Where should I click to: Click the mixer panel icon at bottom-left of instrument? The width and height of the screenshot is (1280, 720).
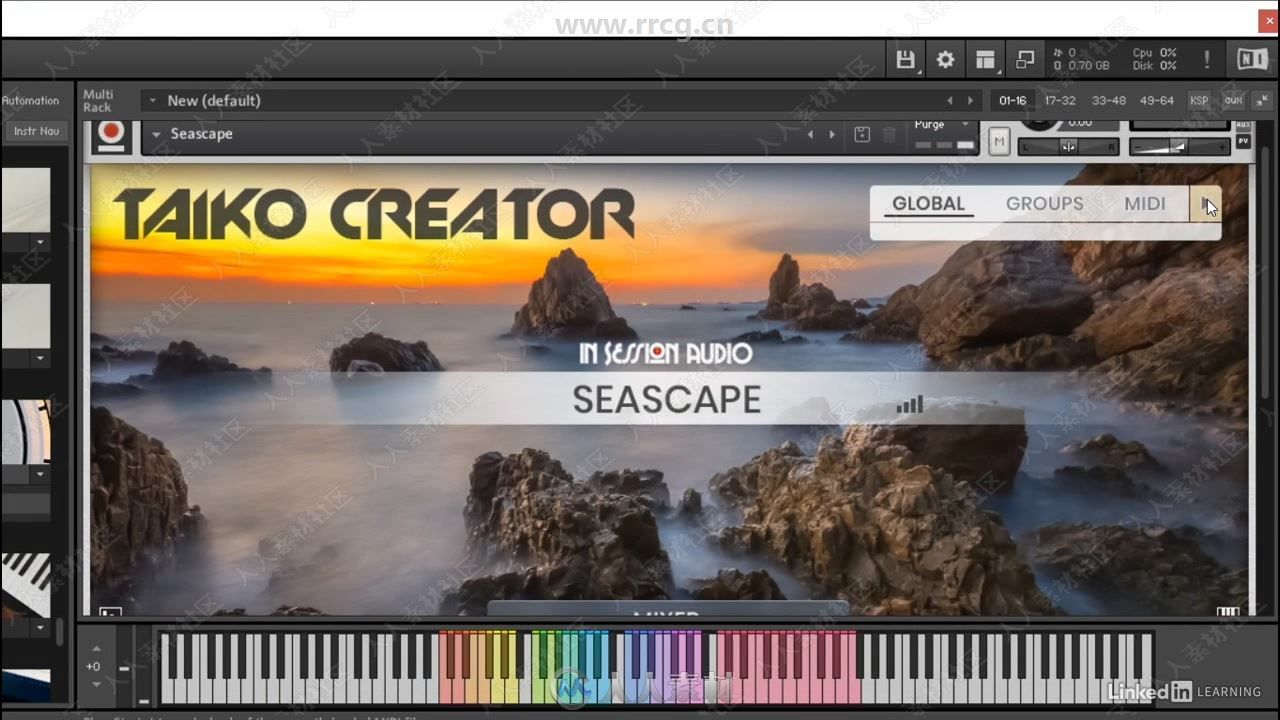110,612
